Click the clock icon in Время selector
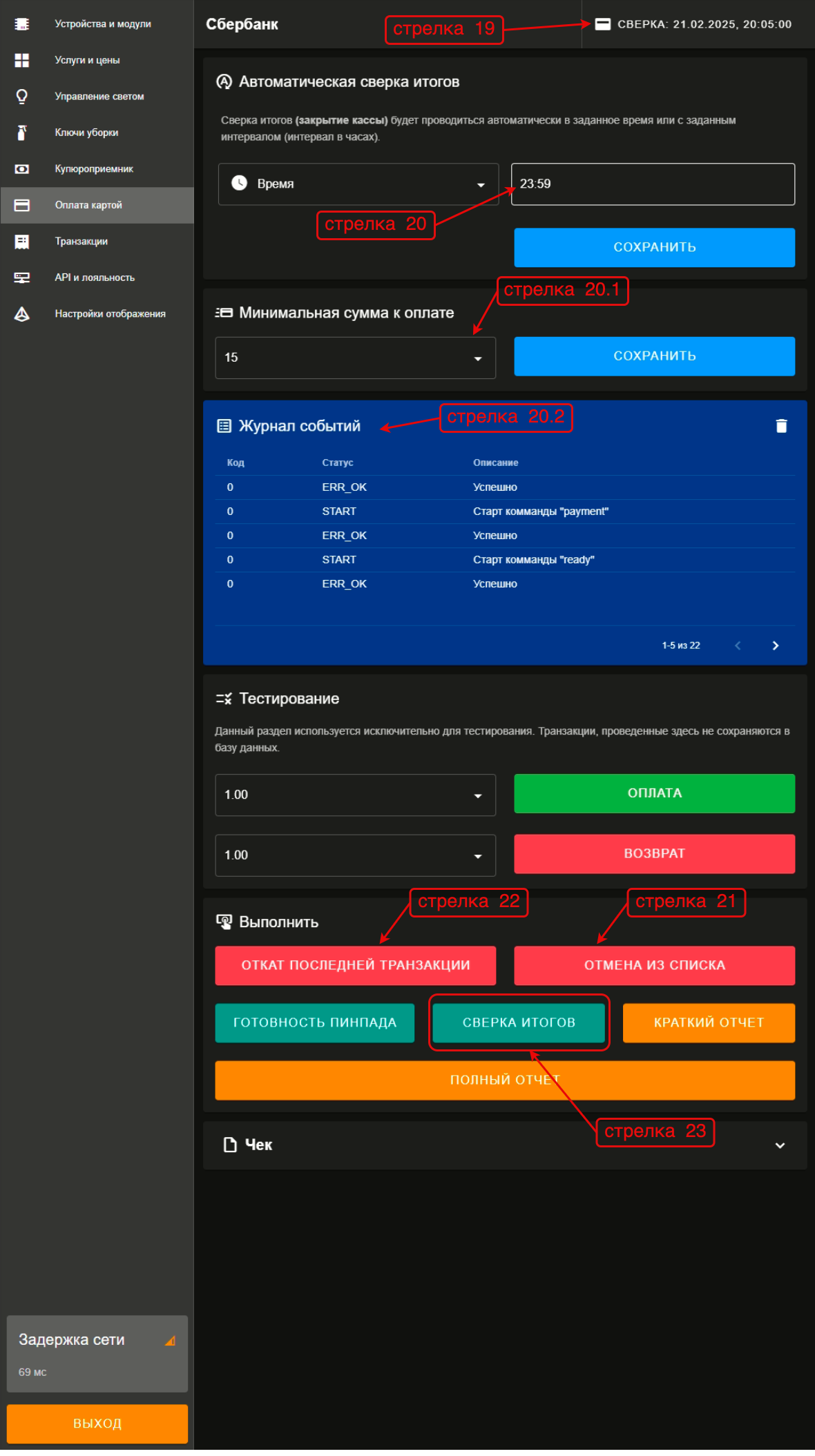Viewport: 815px width, 1456px height. 239,183
